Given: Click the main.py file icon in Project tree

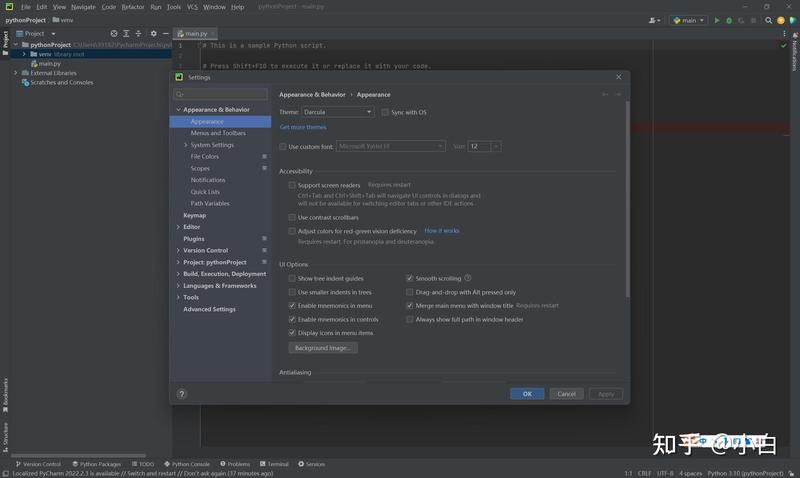Looking at the screenshot, I should [34, 64].
